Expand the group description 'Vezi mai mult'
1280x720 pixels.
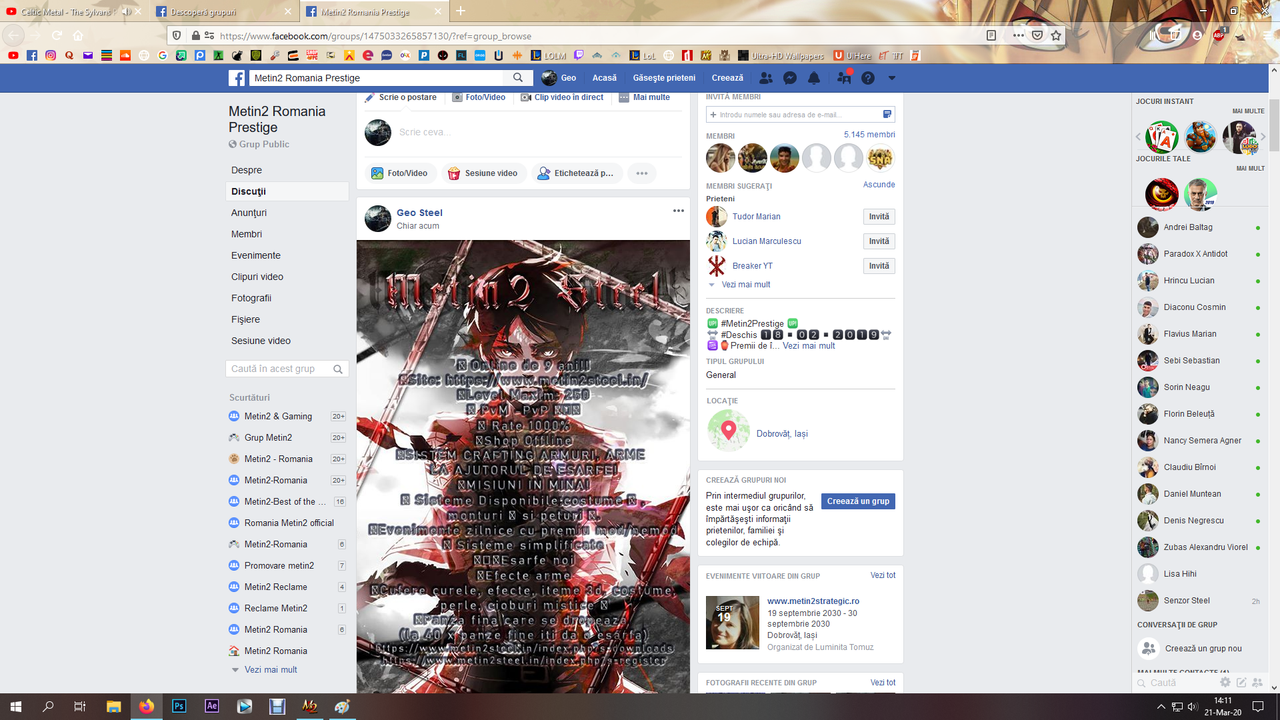[809, 346]
